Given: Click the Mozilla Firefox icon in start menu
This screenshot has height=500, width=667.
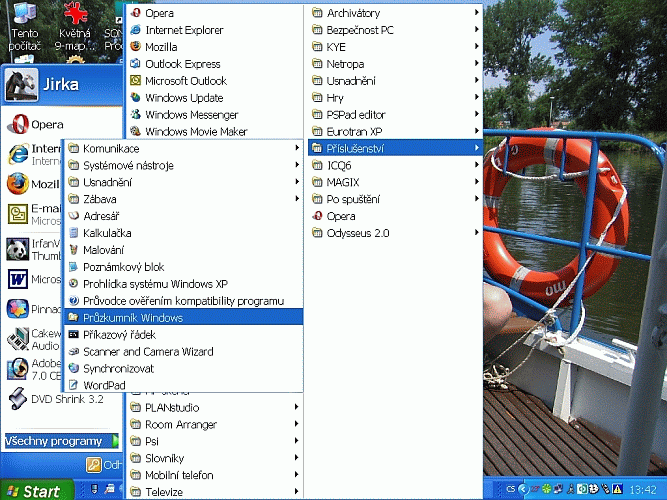Looking at the screenshot, I should click(18, 184).
